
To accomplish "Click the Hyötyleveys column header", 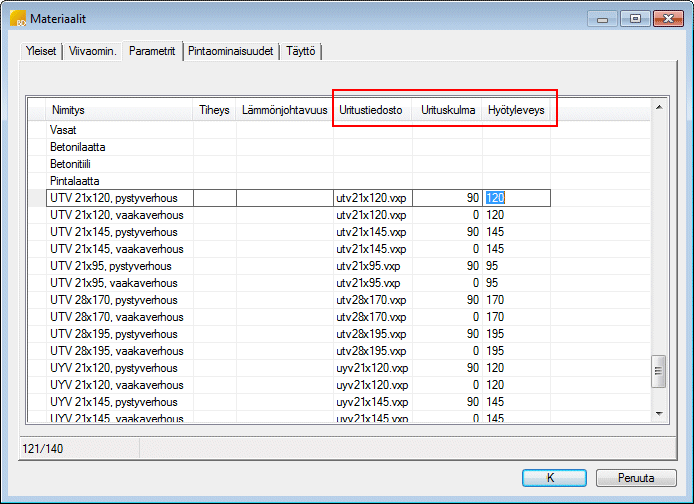I will [x=516, y=110].
